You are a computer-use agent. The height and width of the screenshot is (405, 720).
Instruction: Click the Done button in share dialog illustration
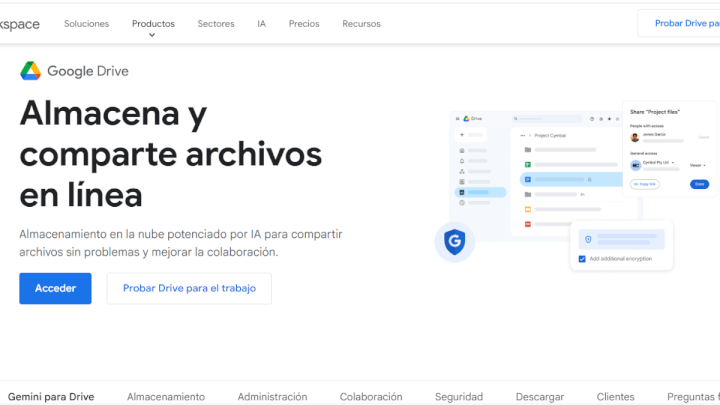pos(699,184)
